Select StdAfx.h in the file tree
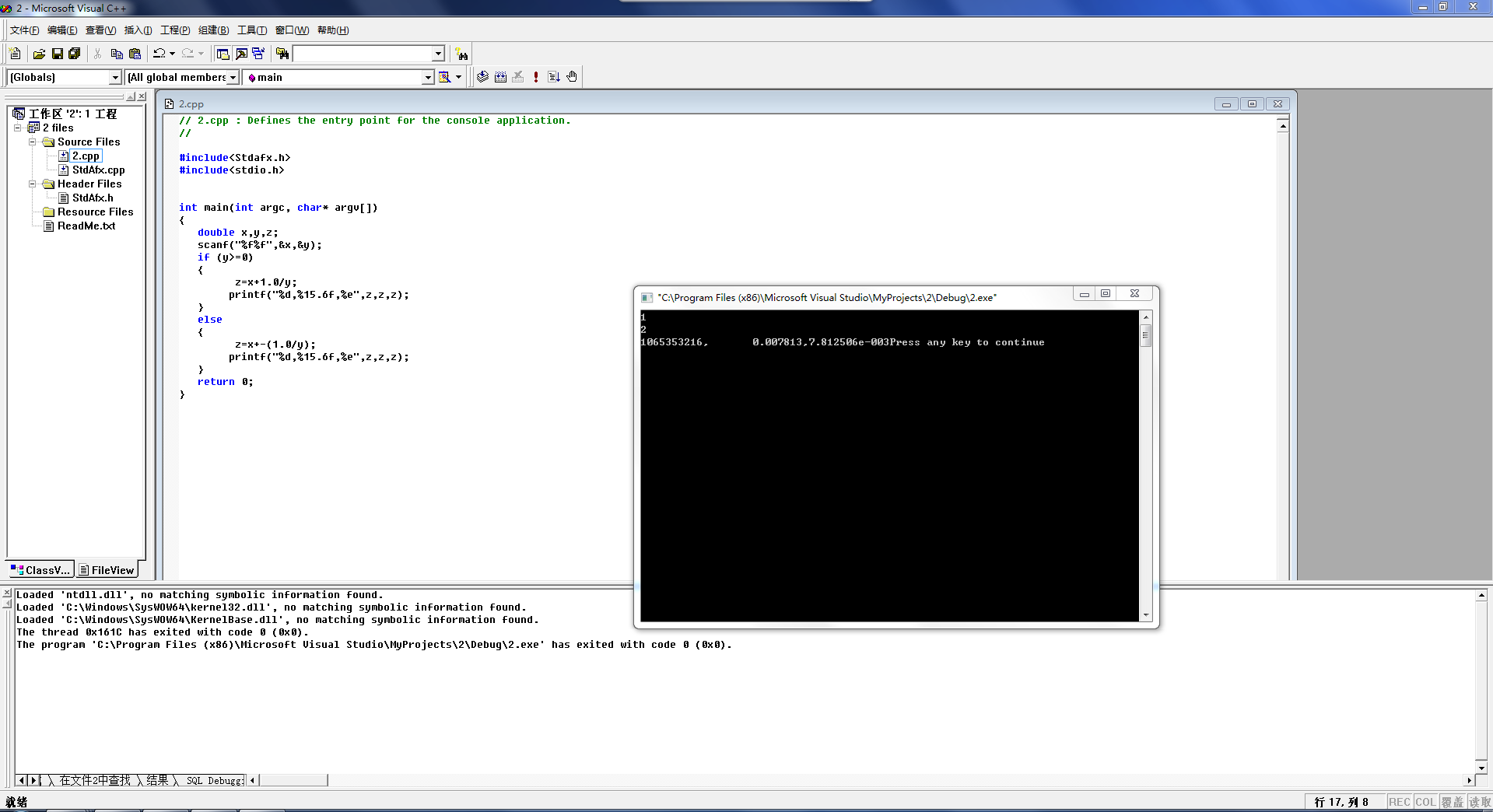The height and width of the screenshot is (812, 1493). pyautogui.click(x=93, y=198)
